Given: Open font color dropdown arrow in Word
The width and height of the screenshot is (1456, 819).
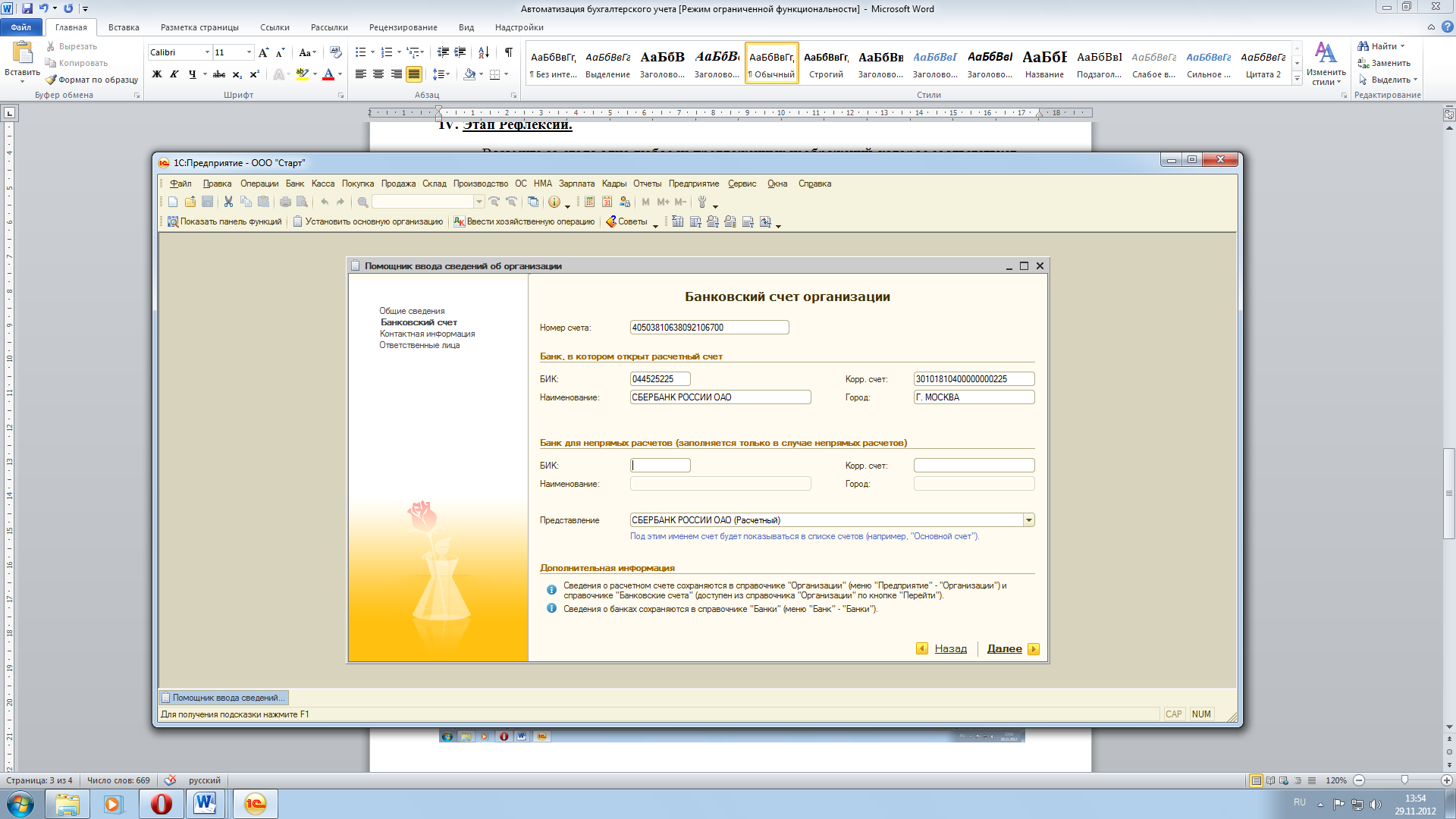Looking at the screenshot, I should (x=340, y=74).
